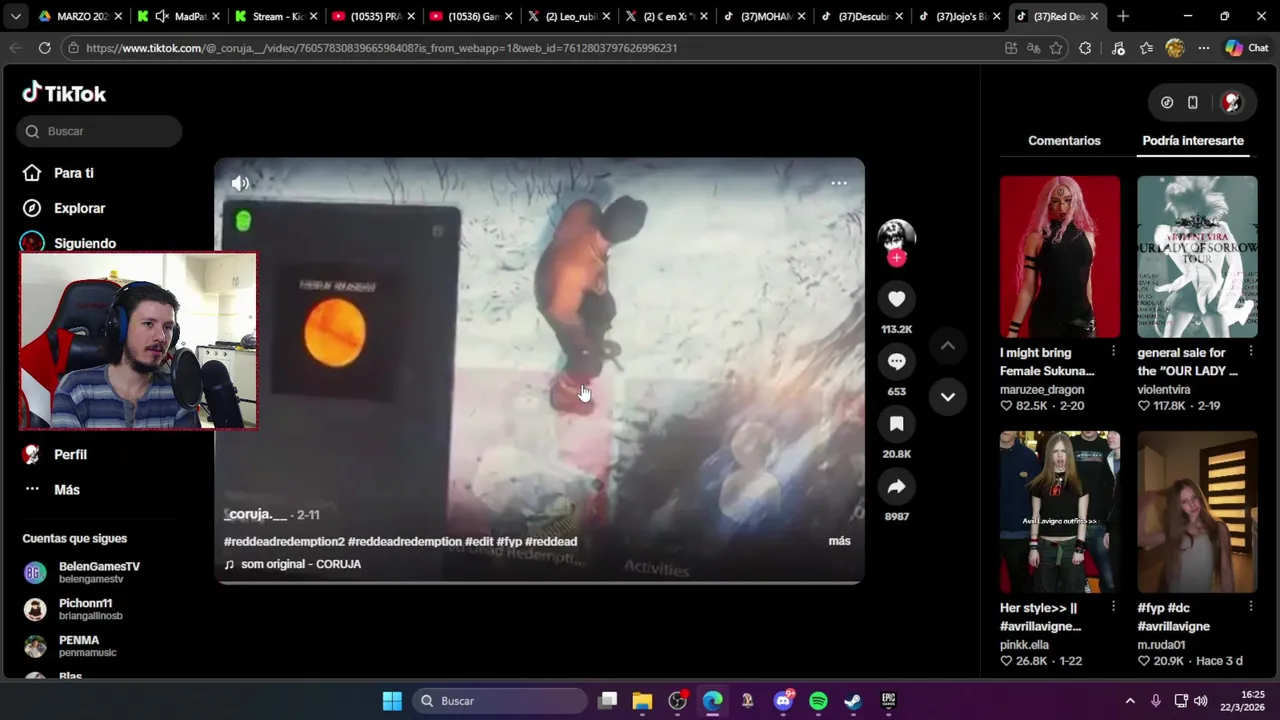Like the violentvira video showing 117.8K
The height and width of the screenshot is (720, 1280).
(x=1144, y=406)
